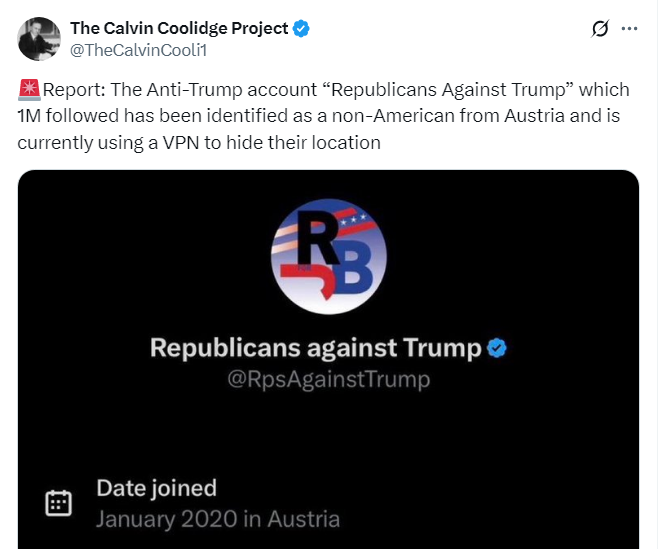Click the @RpsAgainstTrump handle in the image
Viewport: 659px width, 549px height.
coord(329,379)
